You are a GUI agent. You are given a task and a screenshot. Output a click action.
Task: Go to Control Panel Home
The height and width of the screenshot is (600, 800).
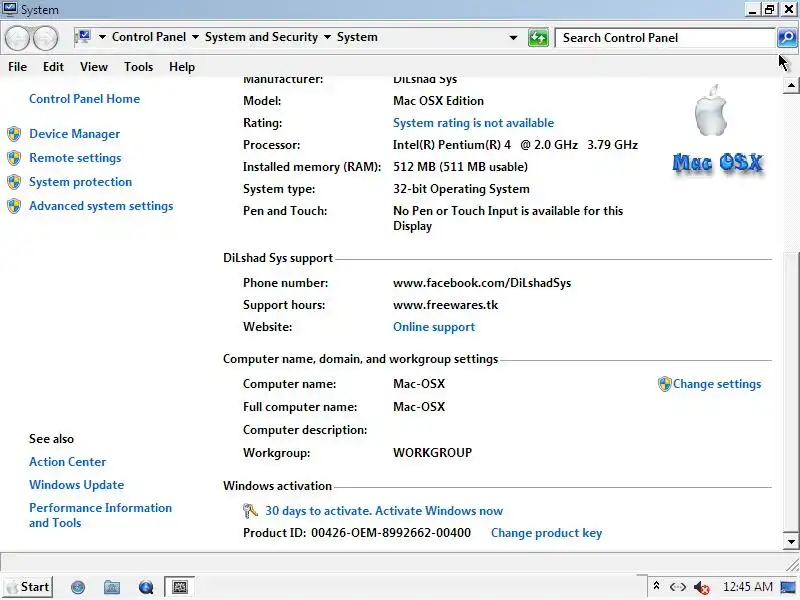84,99
